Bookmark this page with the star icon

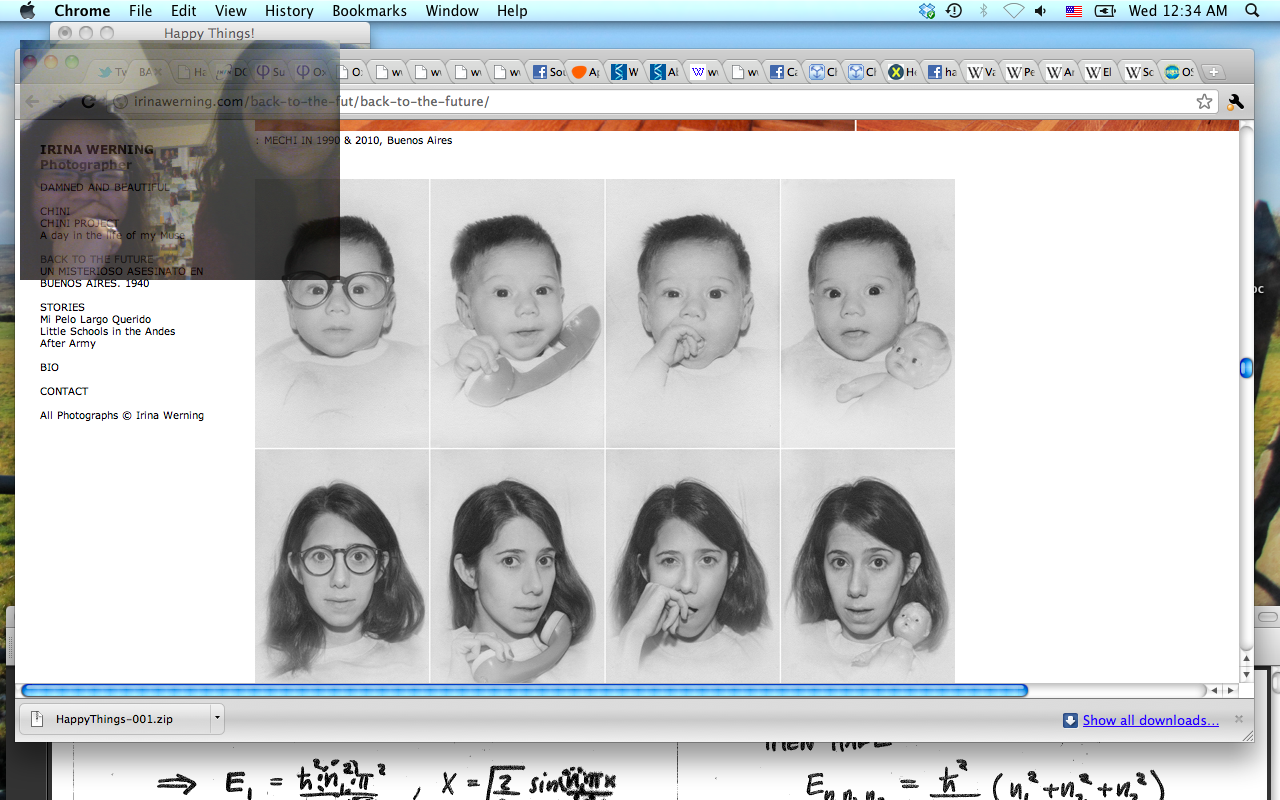(x=1204, y=101)
